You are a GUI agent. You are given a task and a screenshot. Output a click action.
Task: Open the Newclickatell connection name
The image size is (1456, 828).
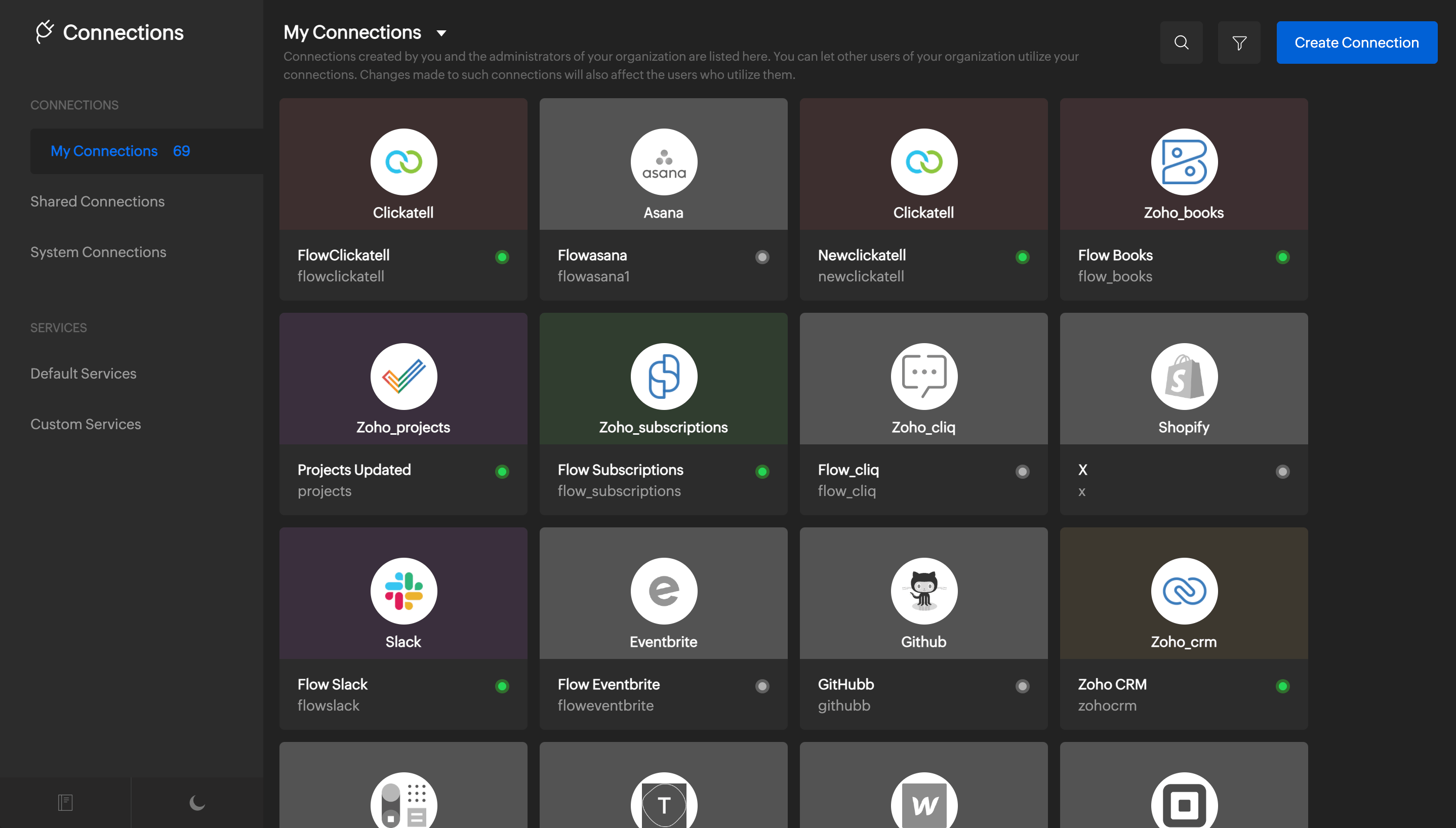[x=862, y=256]
